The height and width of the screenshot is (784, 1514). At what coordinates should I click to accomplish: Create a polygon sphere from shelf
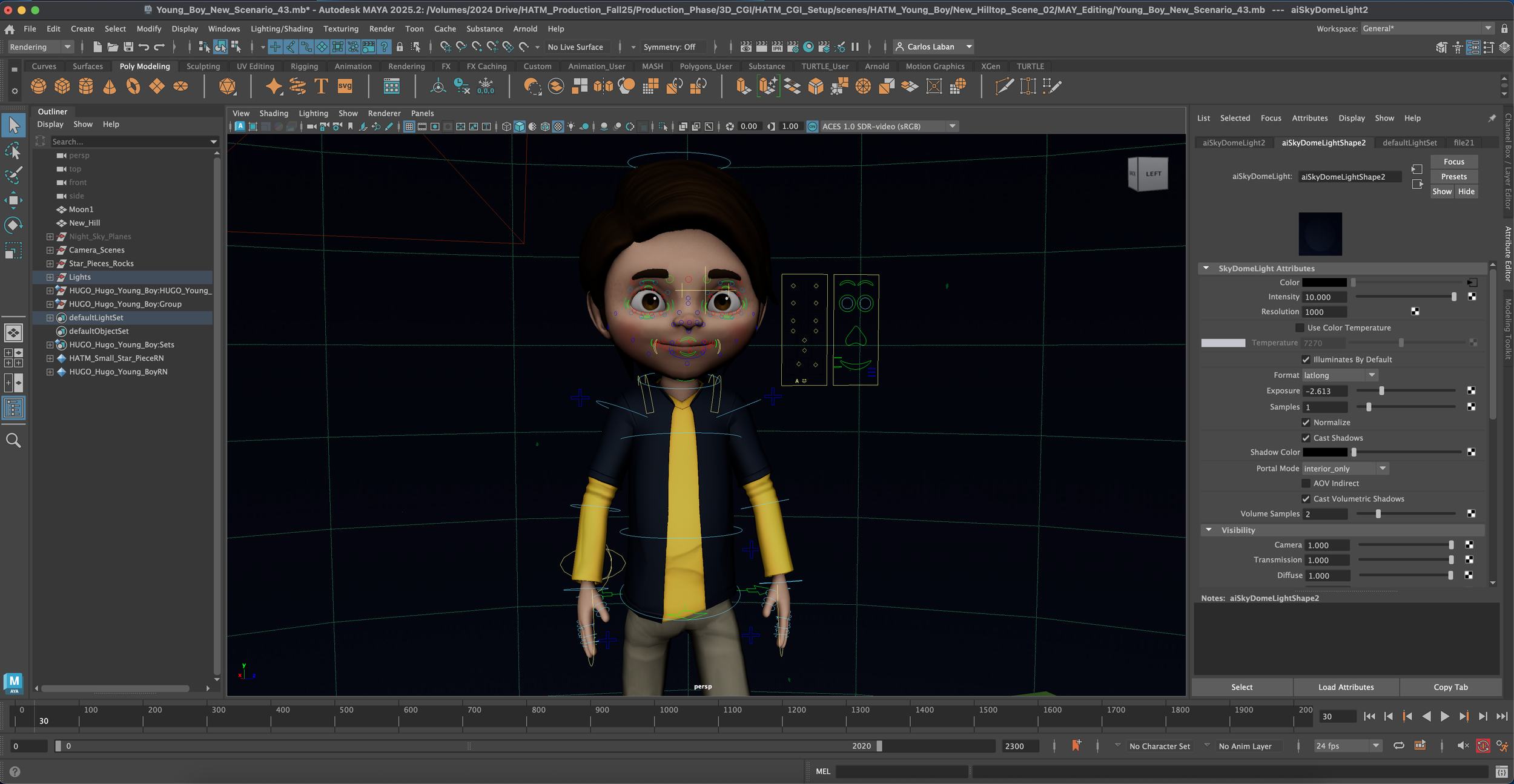coord(39,87)
